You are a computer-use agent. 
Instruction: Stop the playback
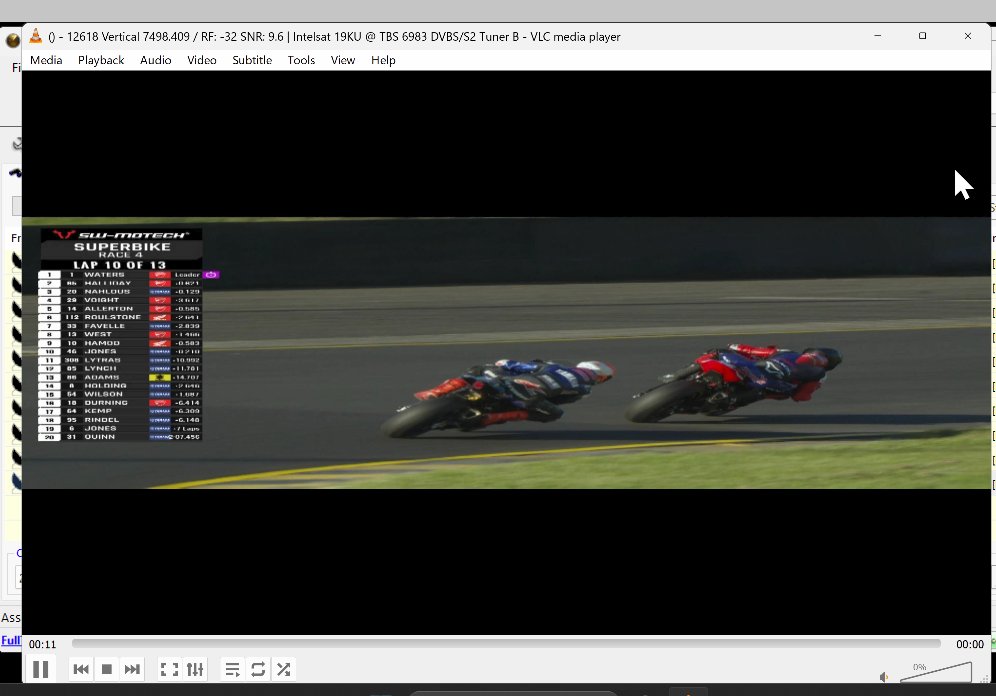coord(107,669)
